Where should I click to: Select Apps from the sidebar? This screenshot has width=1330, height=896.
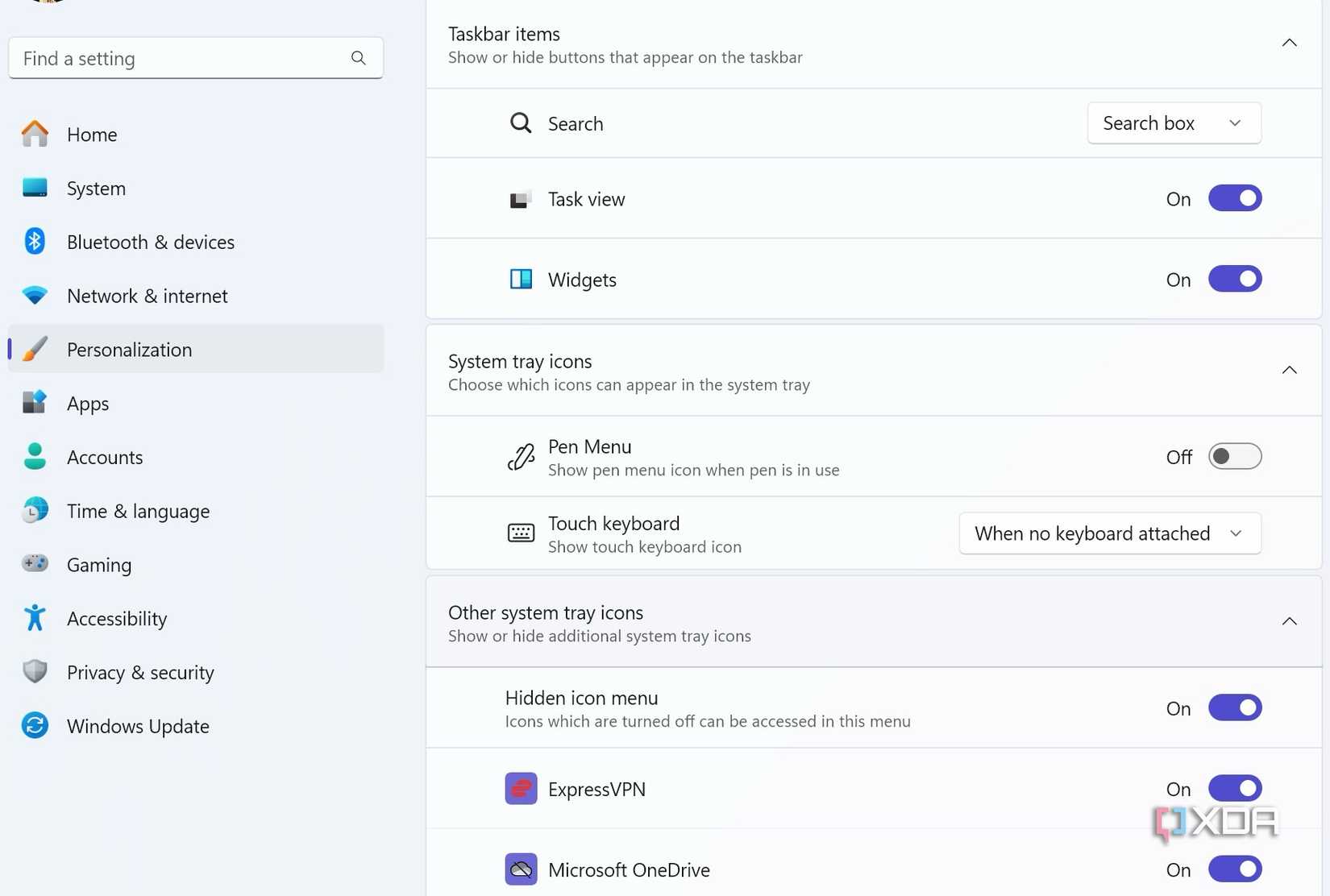click(x=87, y=403)
